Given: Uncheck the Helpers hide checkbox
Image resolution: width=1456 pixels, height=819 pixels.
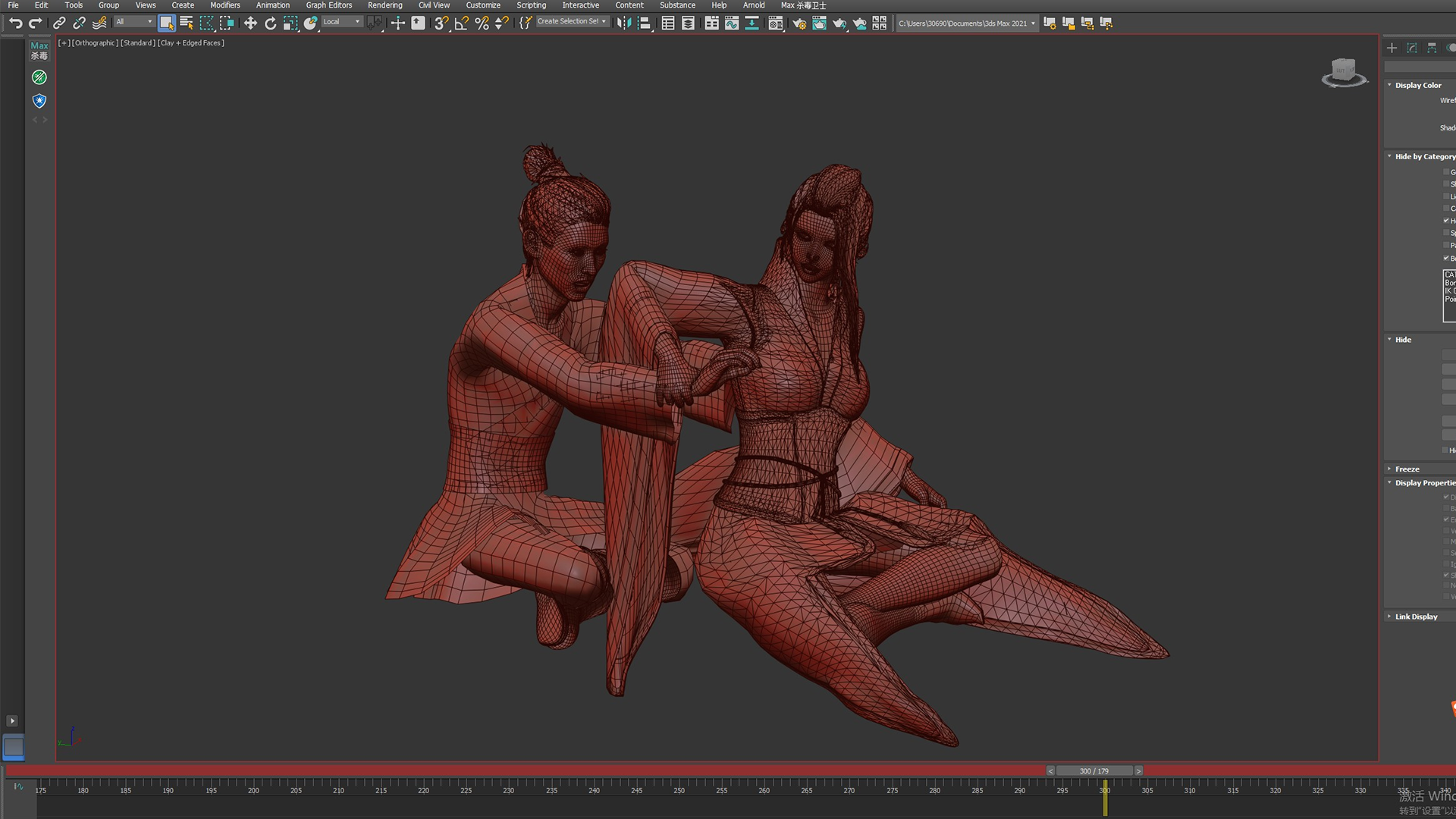Looking at the screenshot, I should point(1446,221).
